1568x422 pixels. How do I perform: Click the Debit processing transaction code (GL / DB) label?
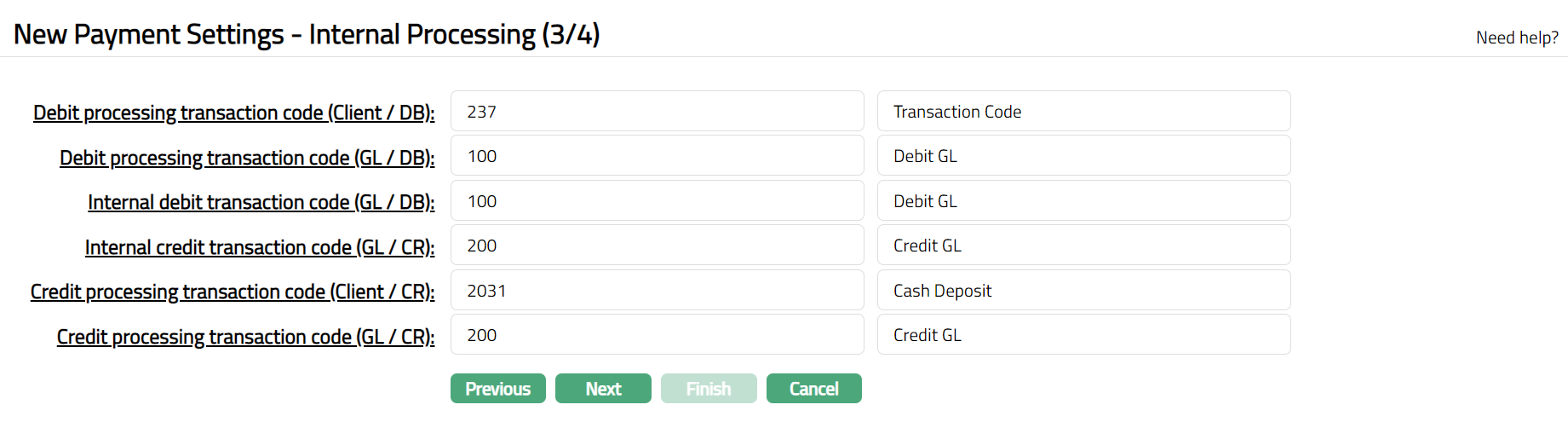pyautogui.click(x=247, y=158)
